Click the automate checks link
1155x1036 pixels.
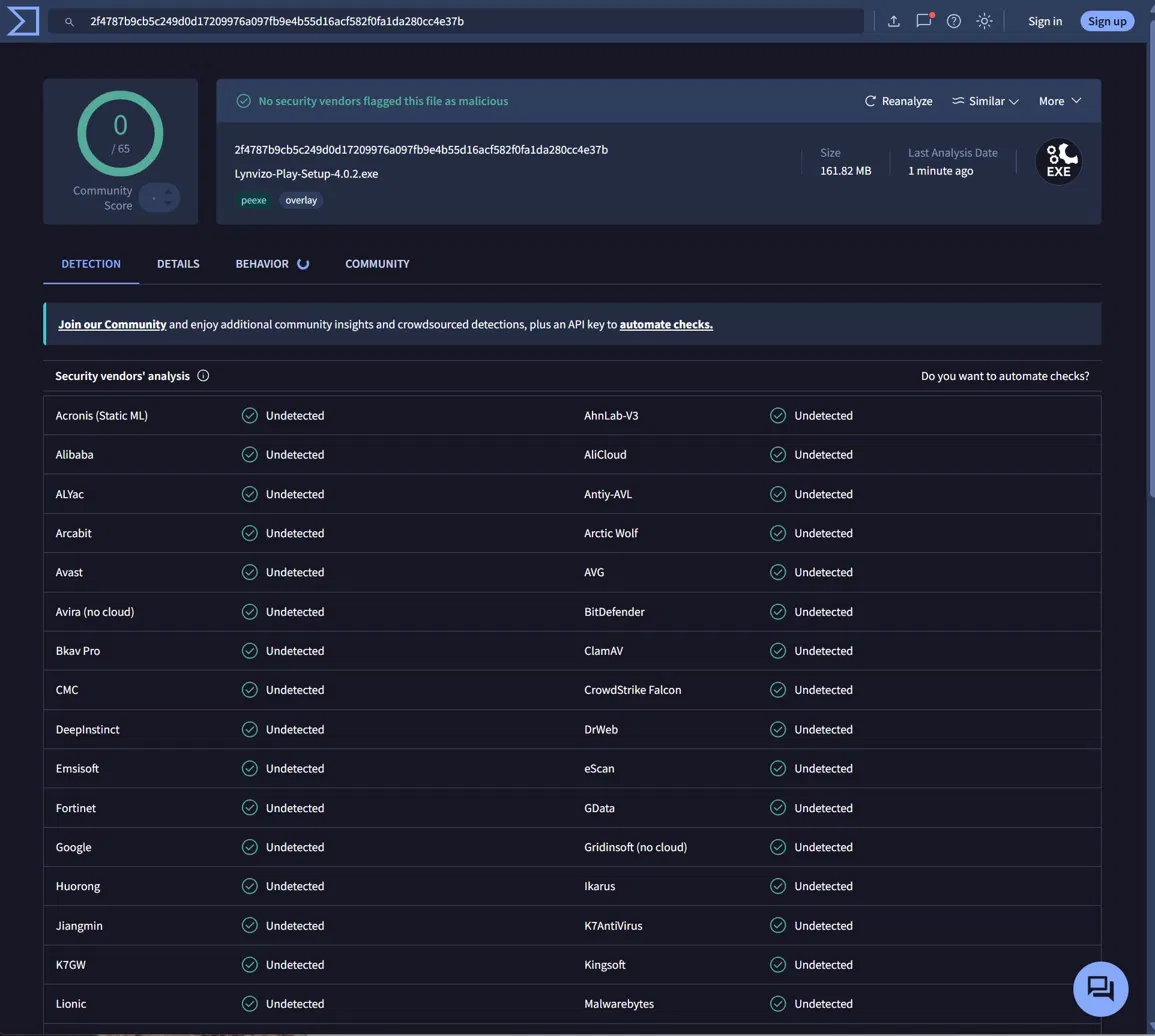click(666, 324)
